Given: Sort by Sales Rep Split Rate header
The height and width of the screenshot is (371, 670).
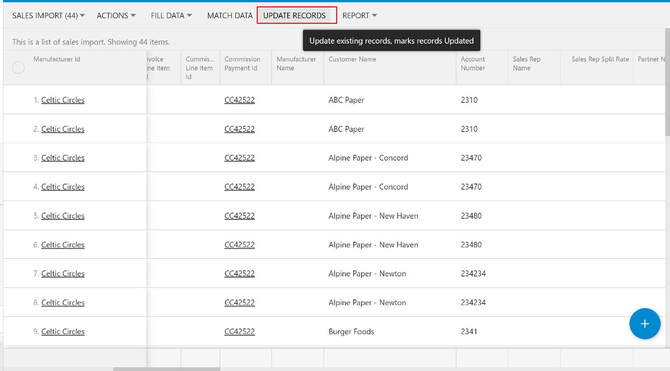Looking at the screenshot, I should click(x=600, y=59).
